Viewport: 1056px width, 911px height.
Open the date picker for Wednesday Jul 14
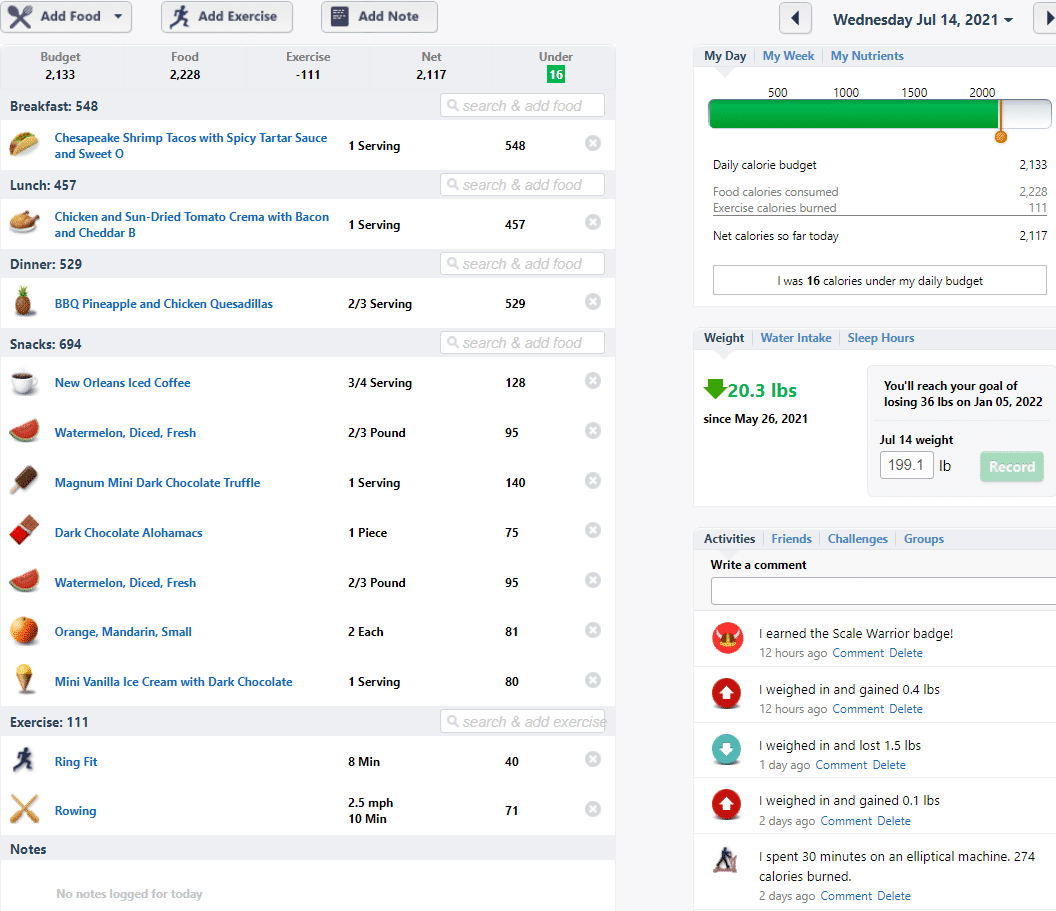click(x=922, y=20)
